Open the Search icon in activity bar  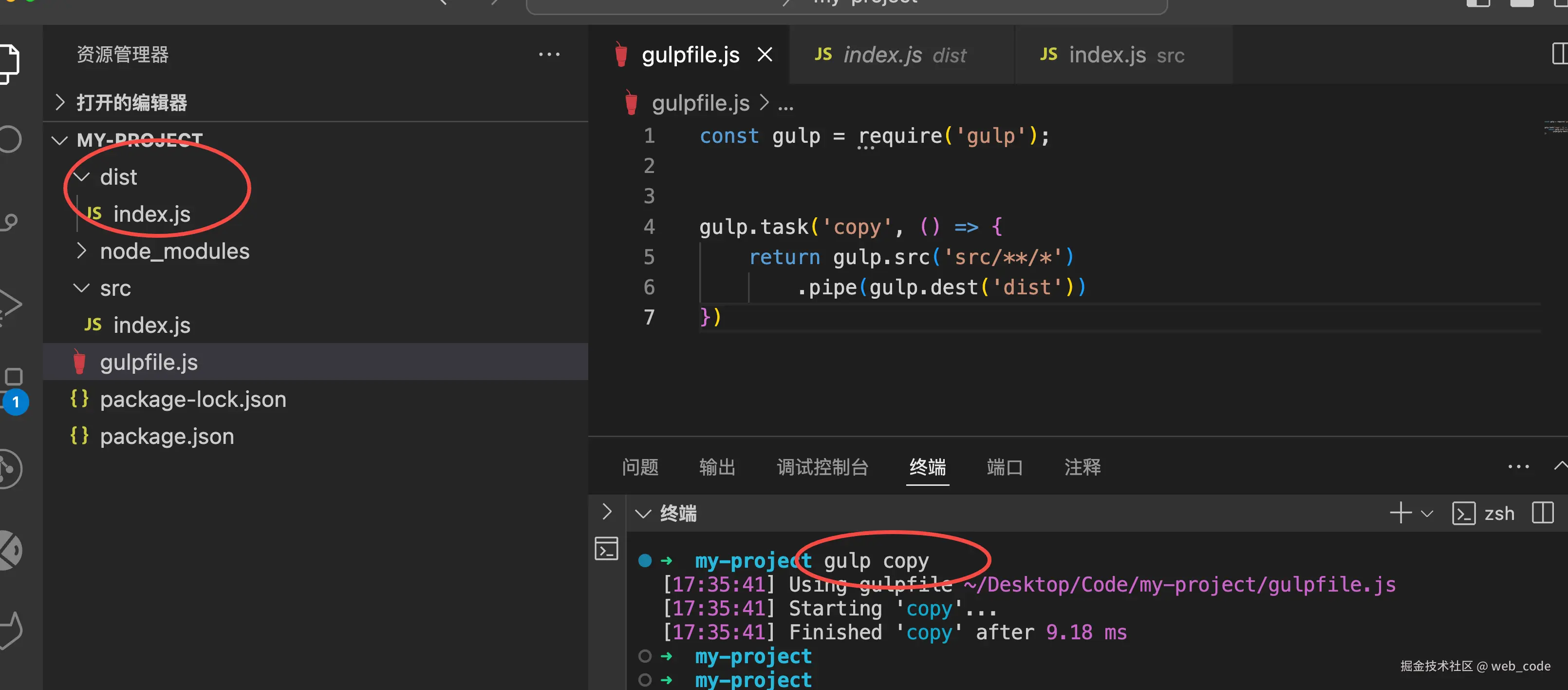(9, 139)
